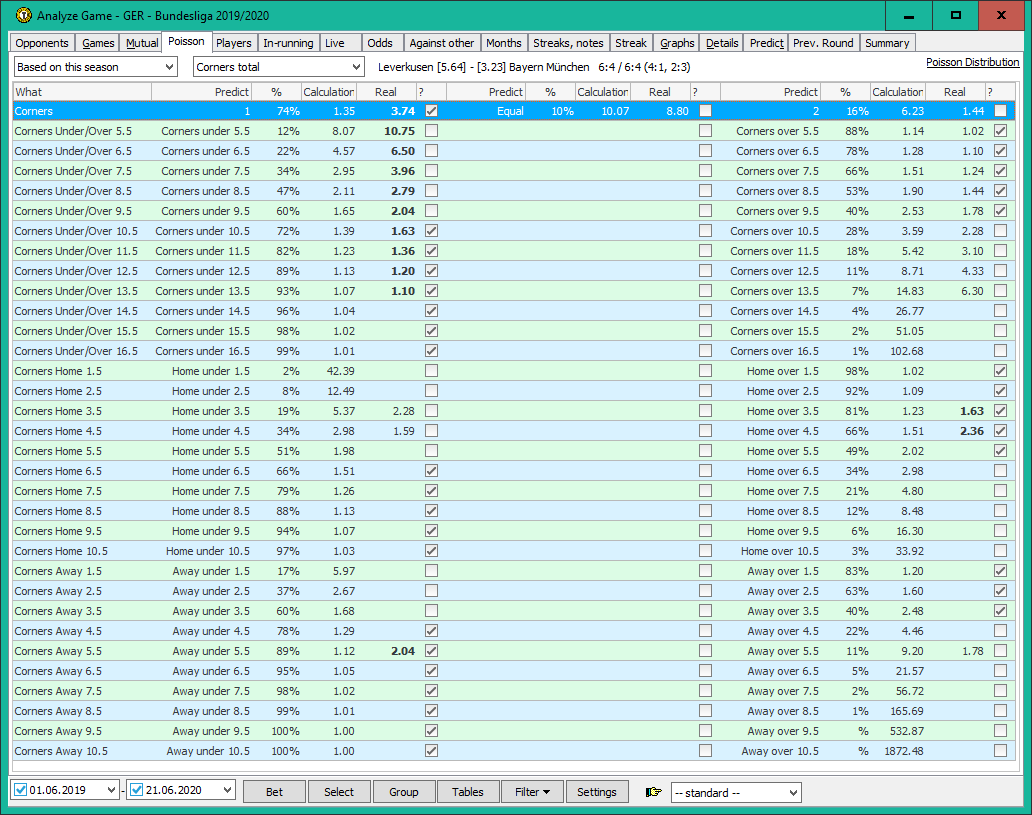The width and height of the screenshot is (1032, 815).
Task: Open the '-- standard --' dropdown
Action: click(736, 792)
